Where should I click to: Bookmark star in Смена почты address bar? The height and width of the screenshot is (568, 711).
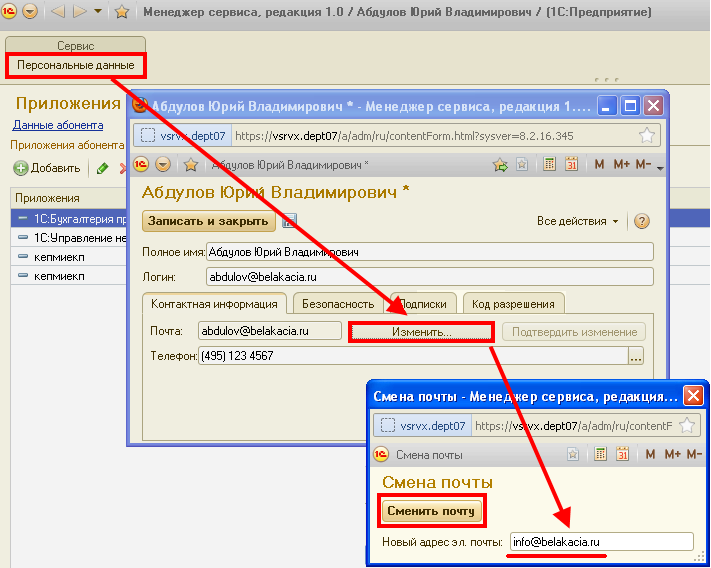(687, 426)
